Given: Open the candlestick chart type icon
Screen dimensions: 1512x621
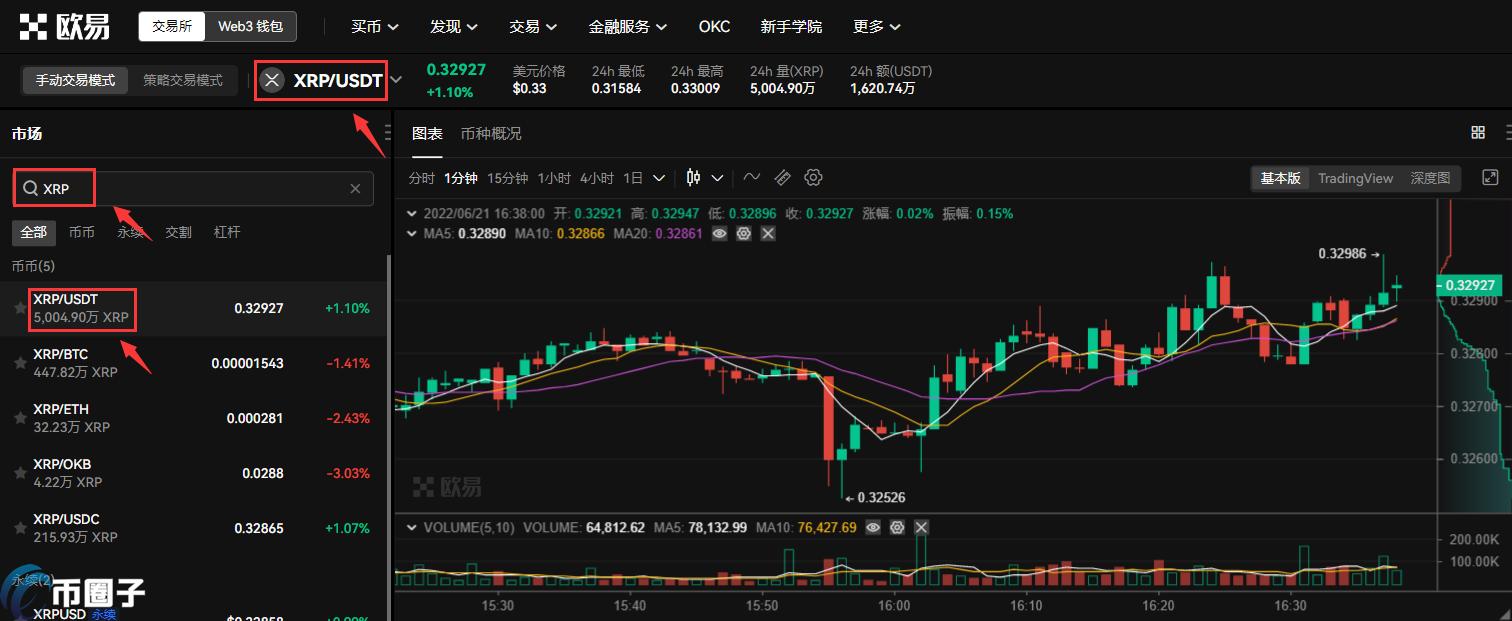Looking at the screenshot, I should pyautogui.click(x=694, y=178).
